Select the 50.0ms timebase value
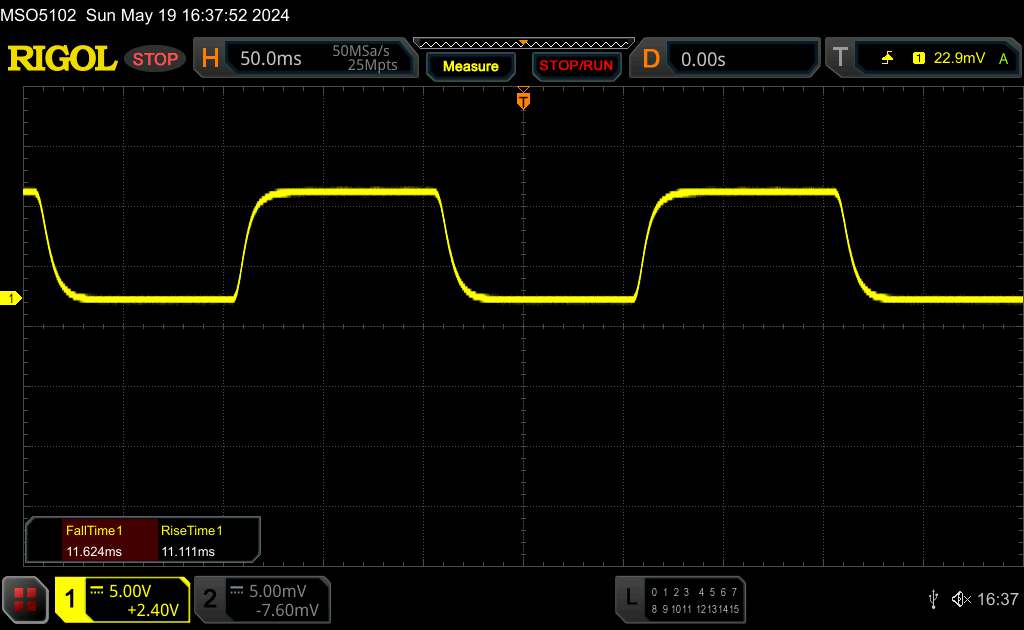Image resolution: width=1024 pixels, height=630 pixels. coord(270,59)
